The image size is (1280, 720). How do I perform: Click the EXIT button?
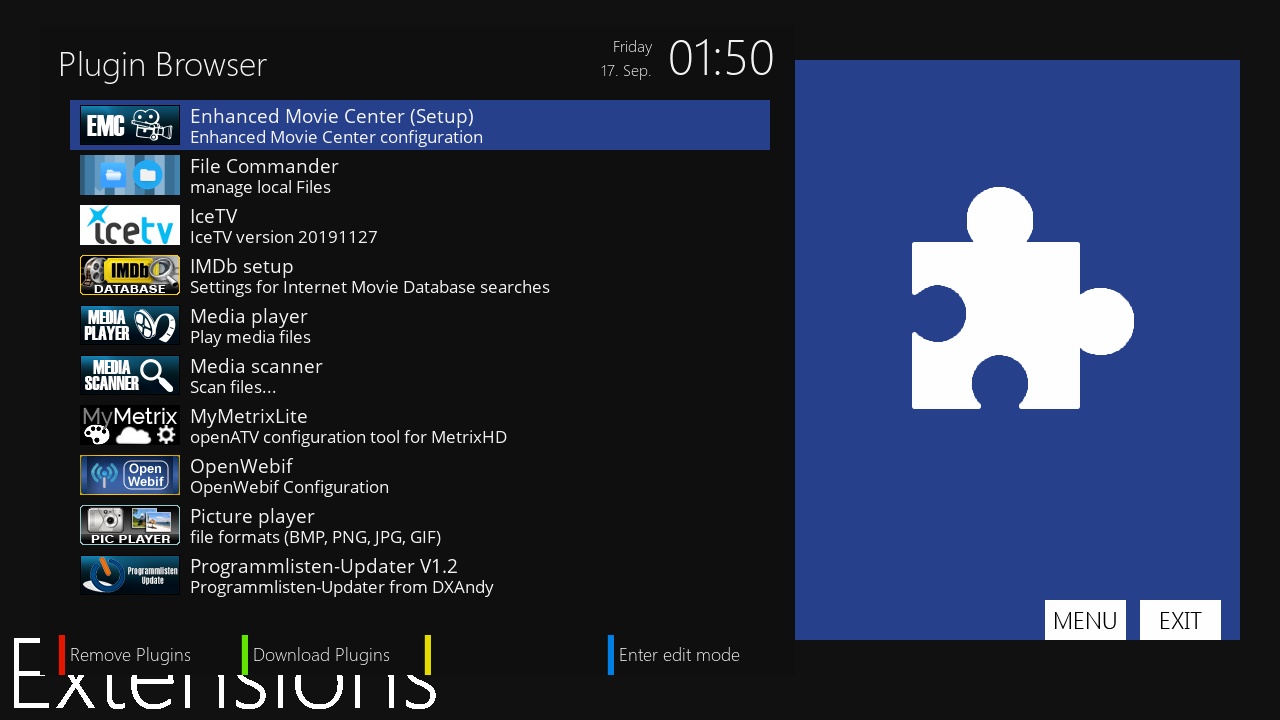1180,620
